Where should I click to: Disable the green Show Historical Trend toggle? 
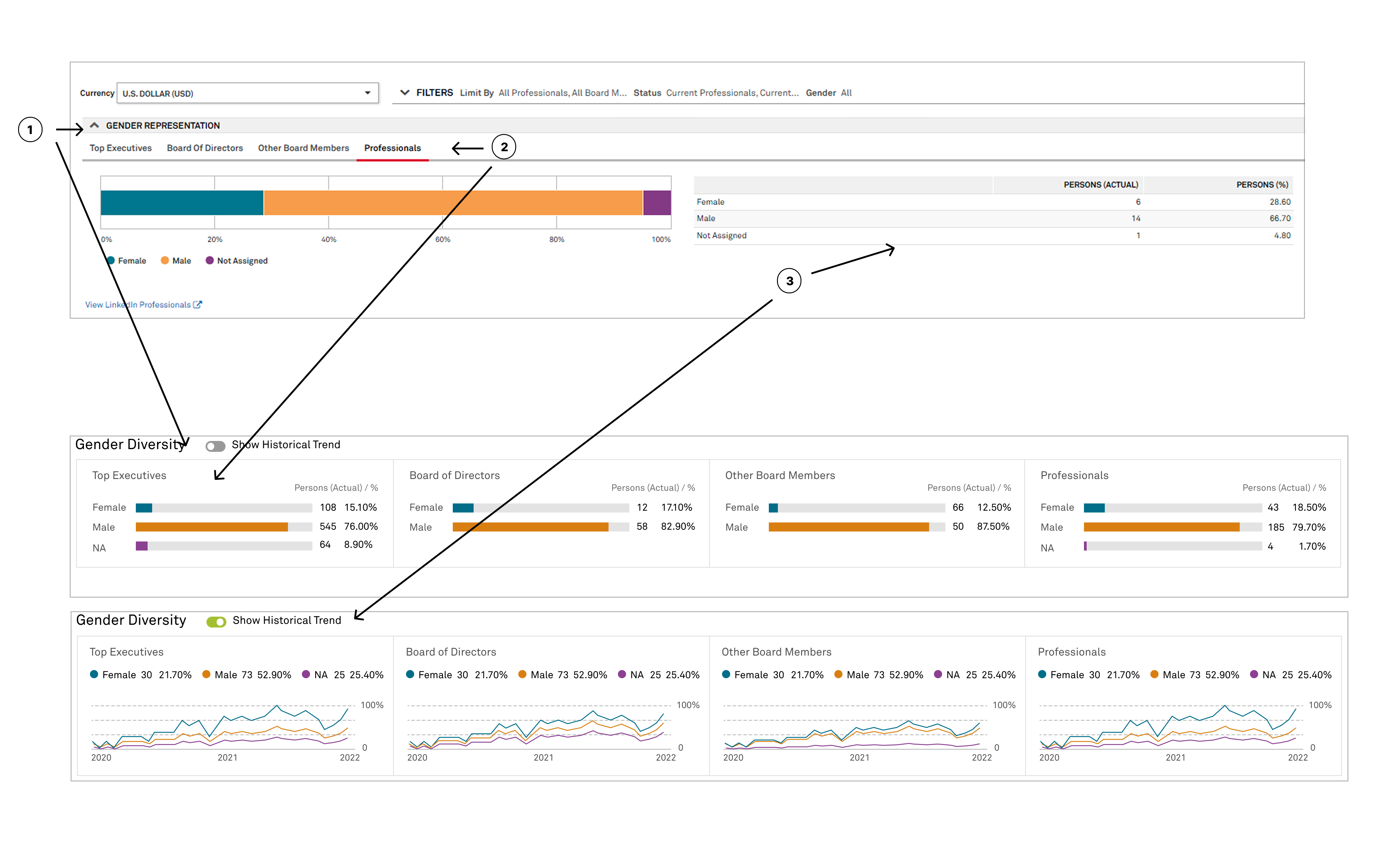(216, 621)
